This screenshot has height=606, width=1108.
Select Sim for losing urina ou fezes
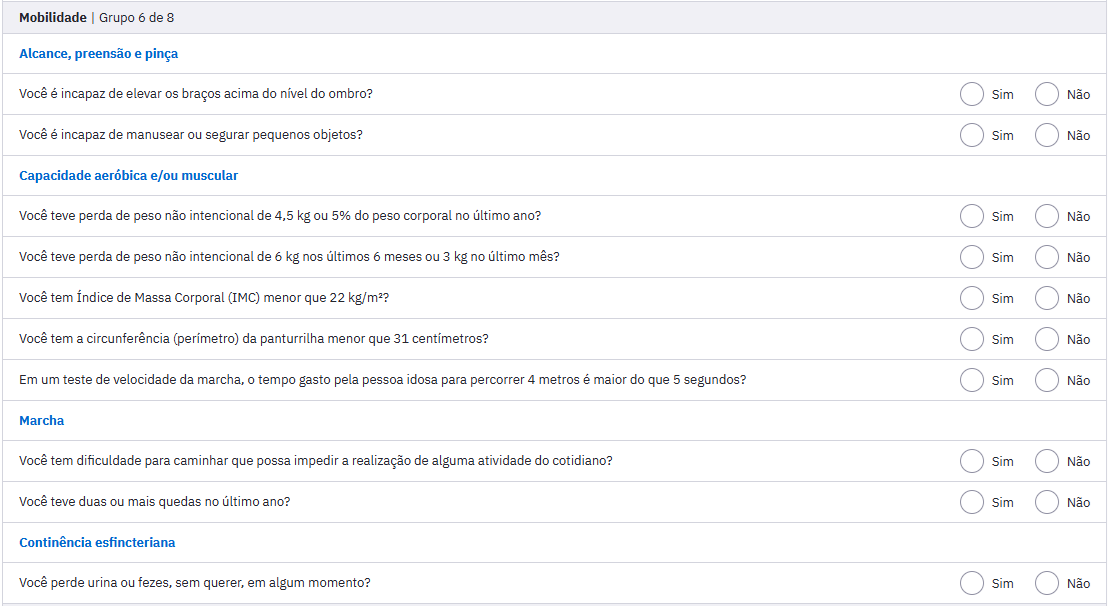[x=972, y=583]
